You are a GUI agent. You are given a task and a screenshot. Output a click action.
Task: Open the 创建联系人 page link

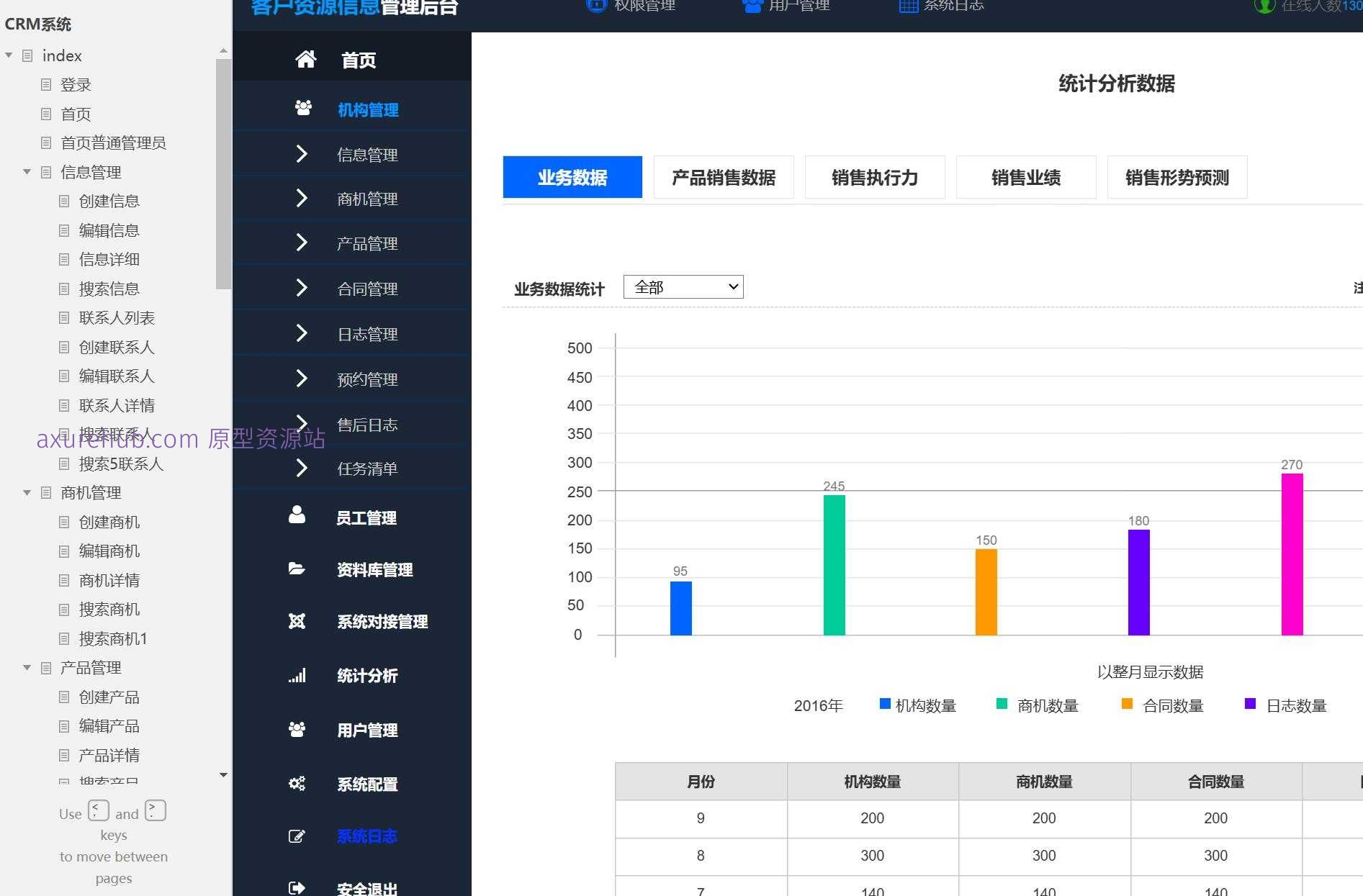coord(115,347)
